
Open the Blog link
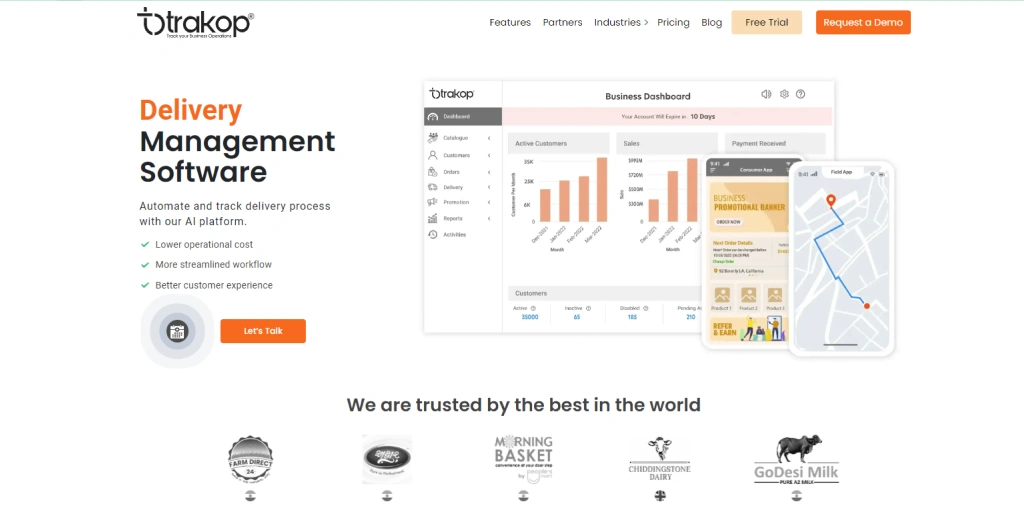point(711,22)
